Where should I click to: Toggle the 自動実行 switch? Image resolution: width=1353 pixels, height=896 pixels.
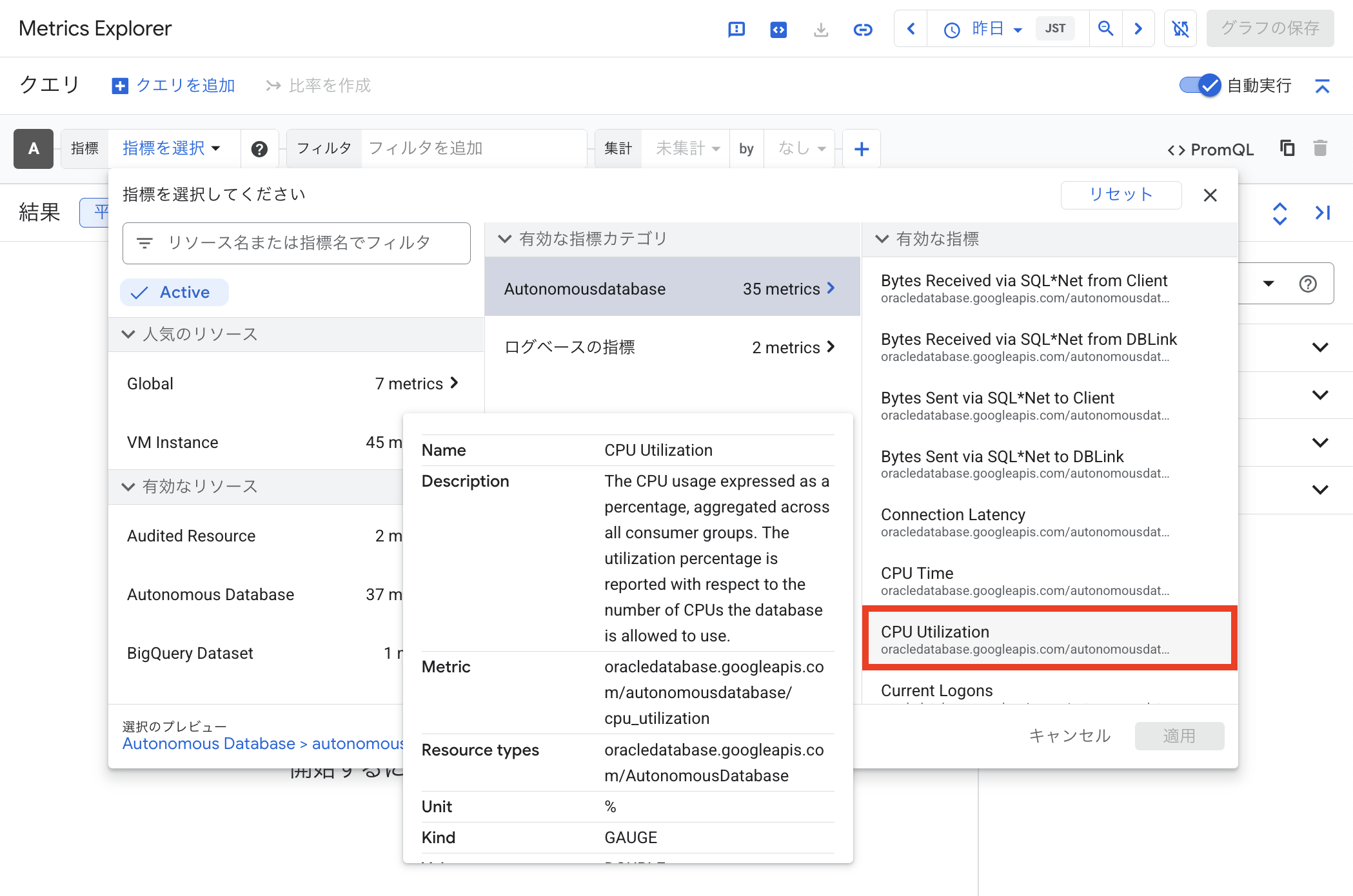coord(1200,85)
